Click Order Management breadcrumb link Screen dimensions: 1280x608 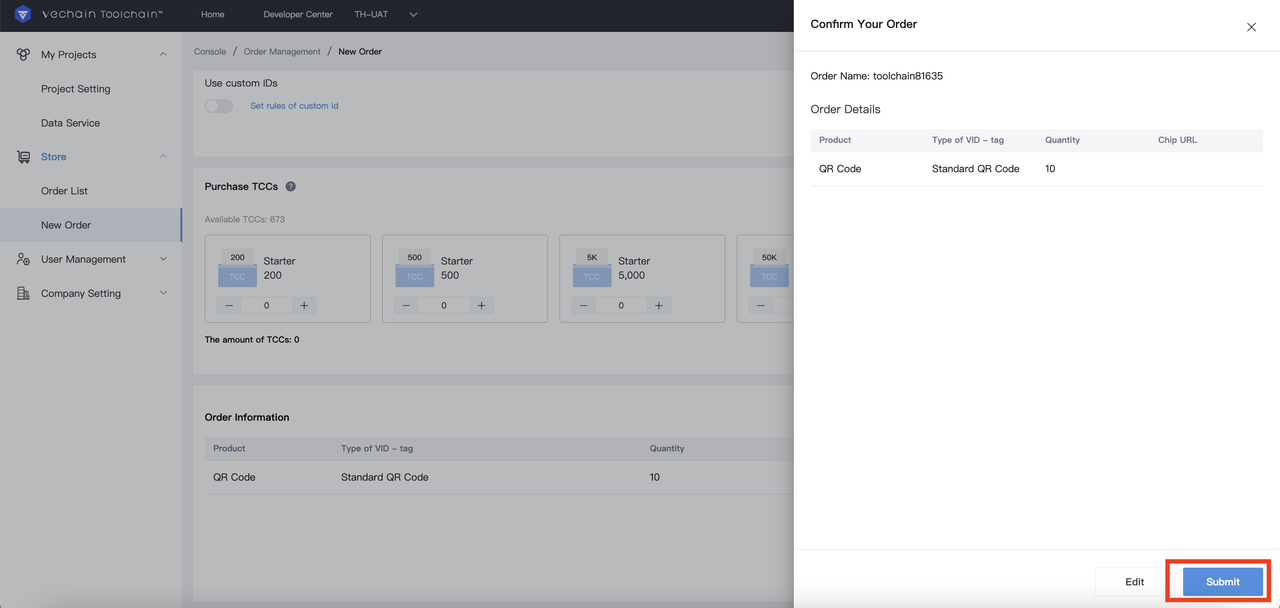[x=282, y=51]
